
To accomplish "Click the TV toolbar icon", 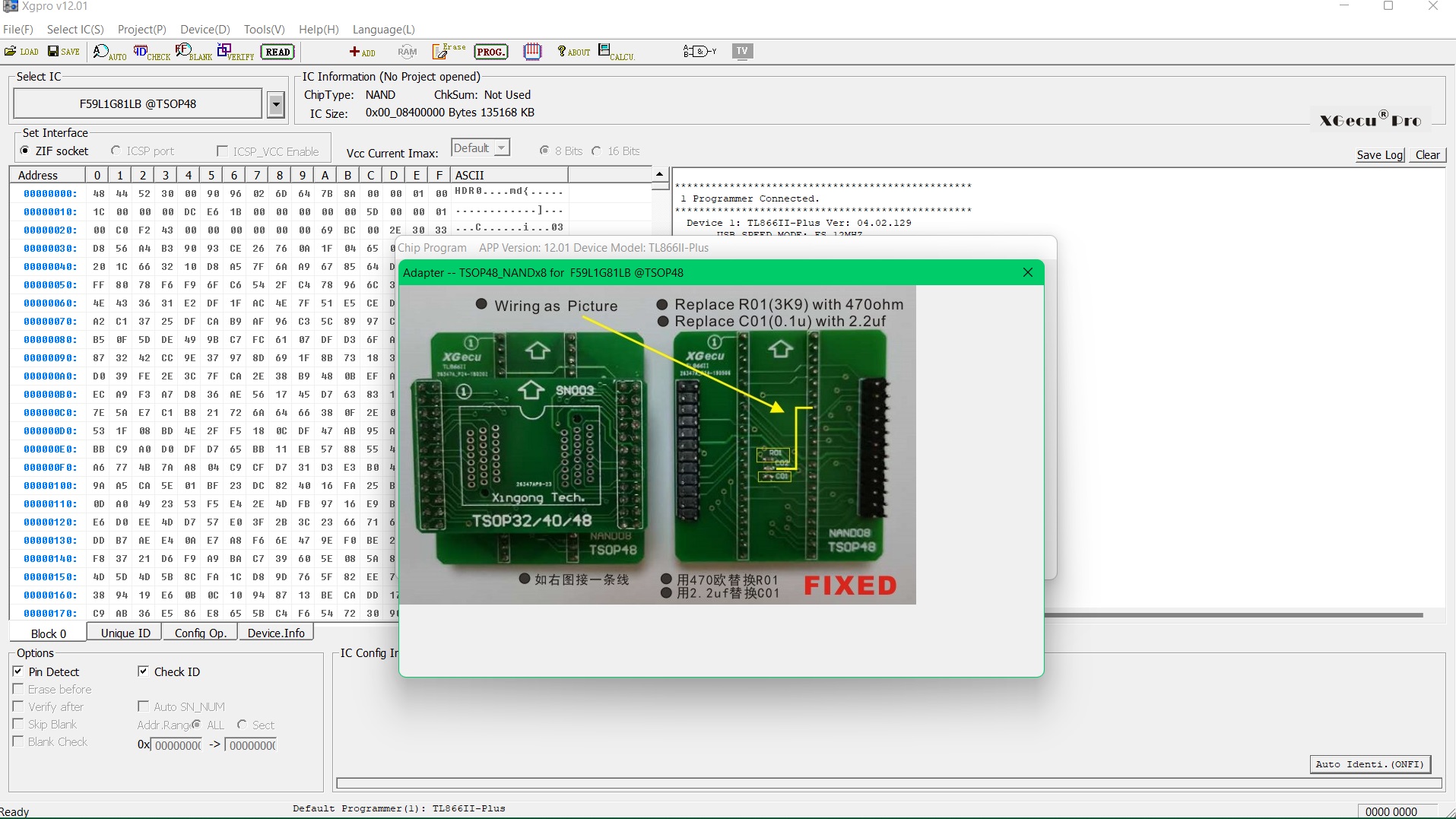I will pos(742,51).
